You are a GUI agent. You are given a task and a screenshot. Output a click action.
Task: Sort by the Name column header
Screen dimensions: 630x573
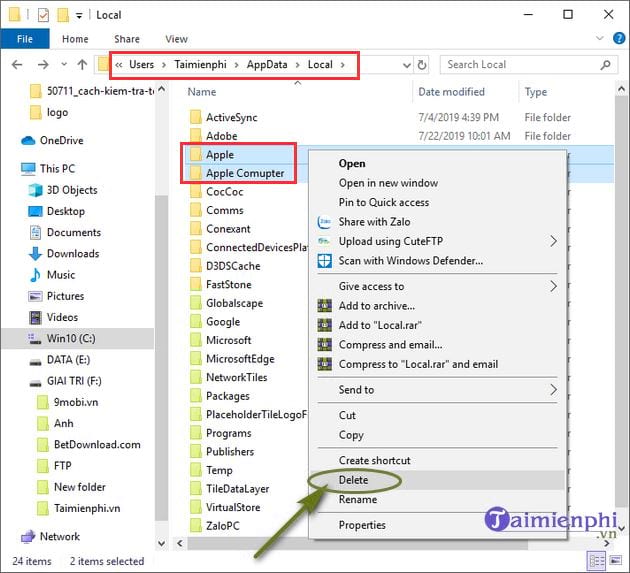[202, 92]
